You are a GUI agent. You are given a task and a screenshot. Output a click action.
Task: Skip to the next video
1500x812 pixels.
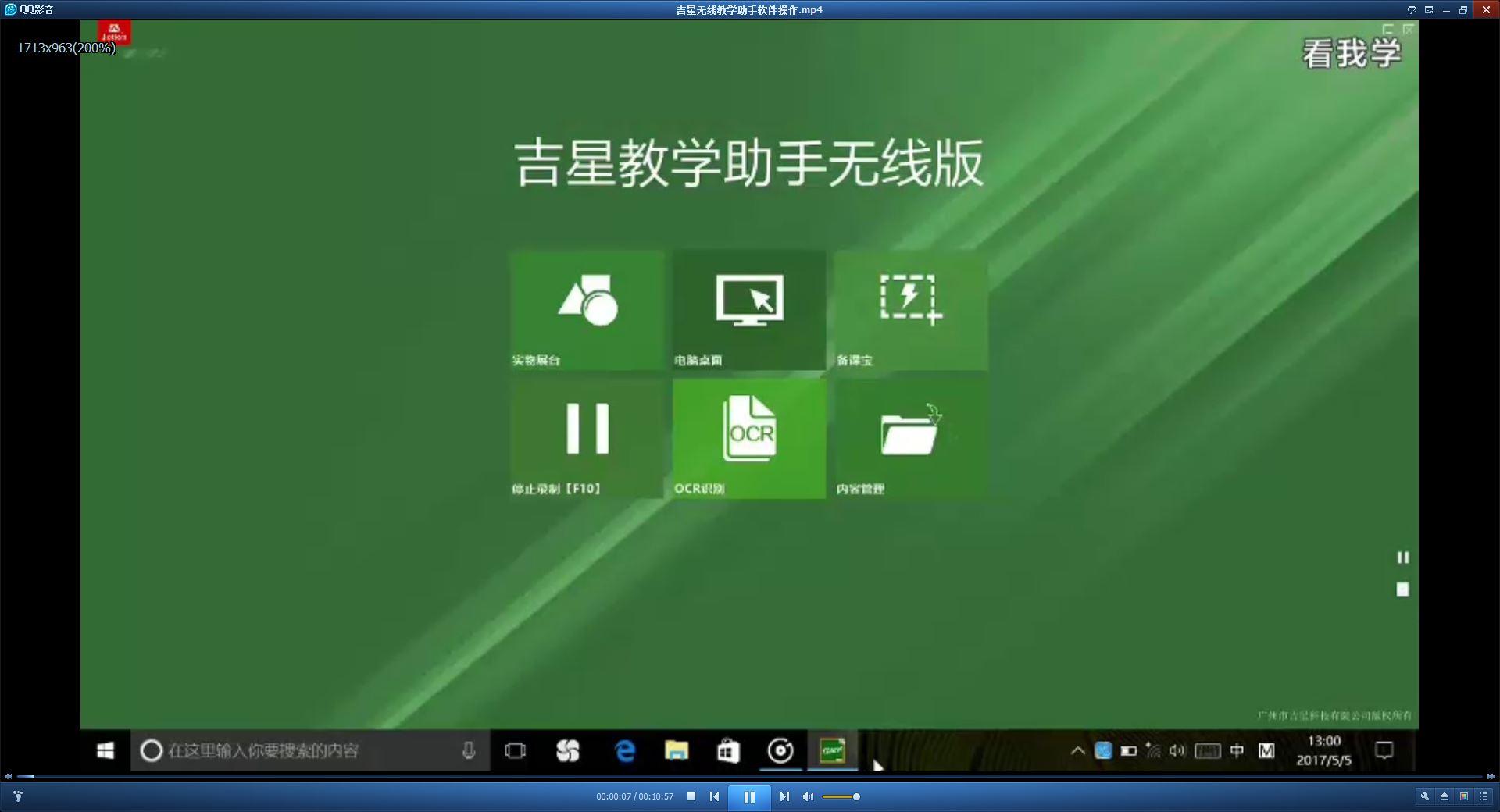(x=784, y=796)
